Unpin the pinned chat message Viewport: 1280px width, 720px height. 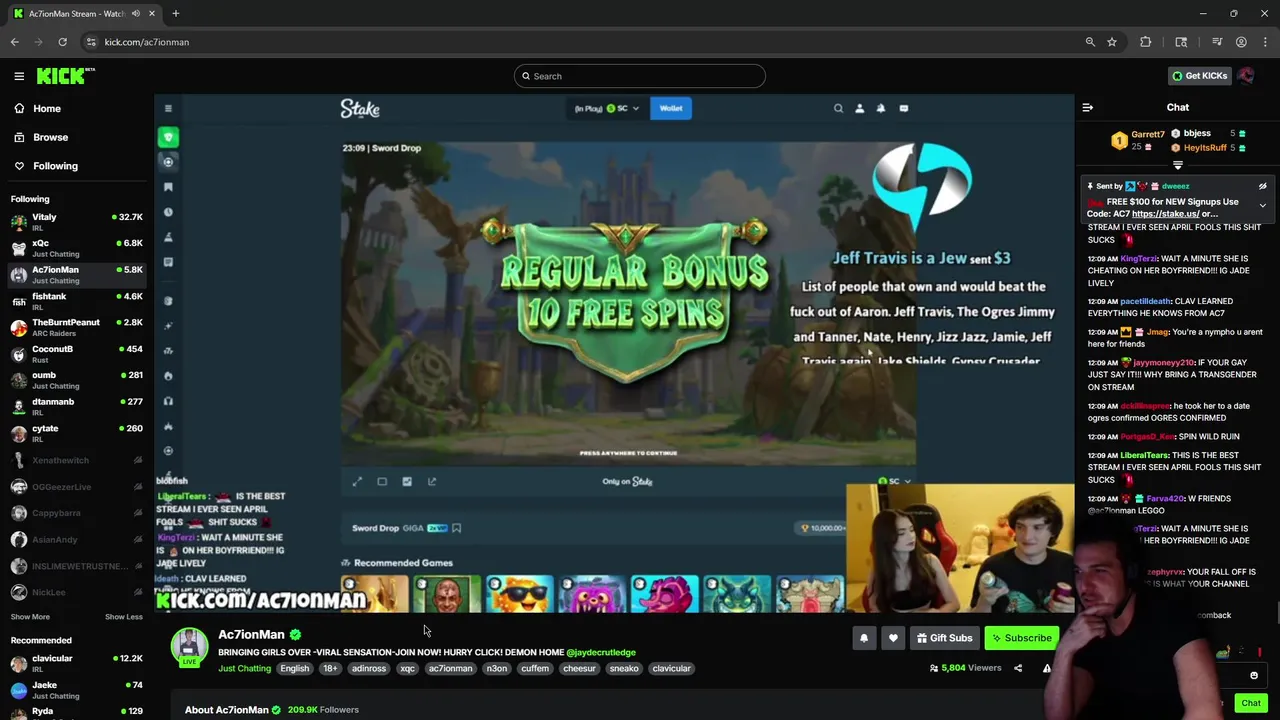tap(1262, 186)
